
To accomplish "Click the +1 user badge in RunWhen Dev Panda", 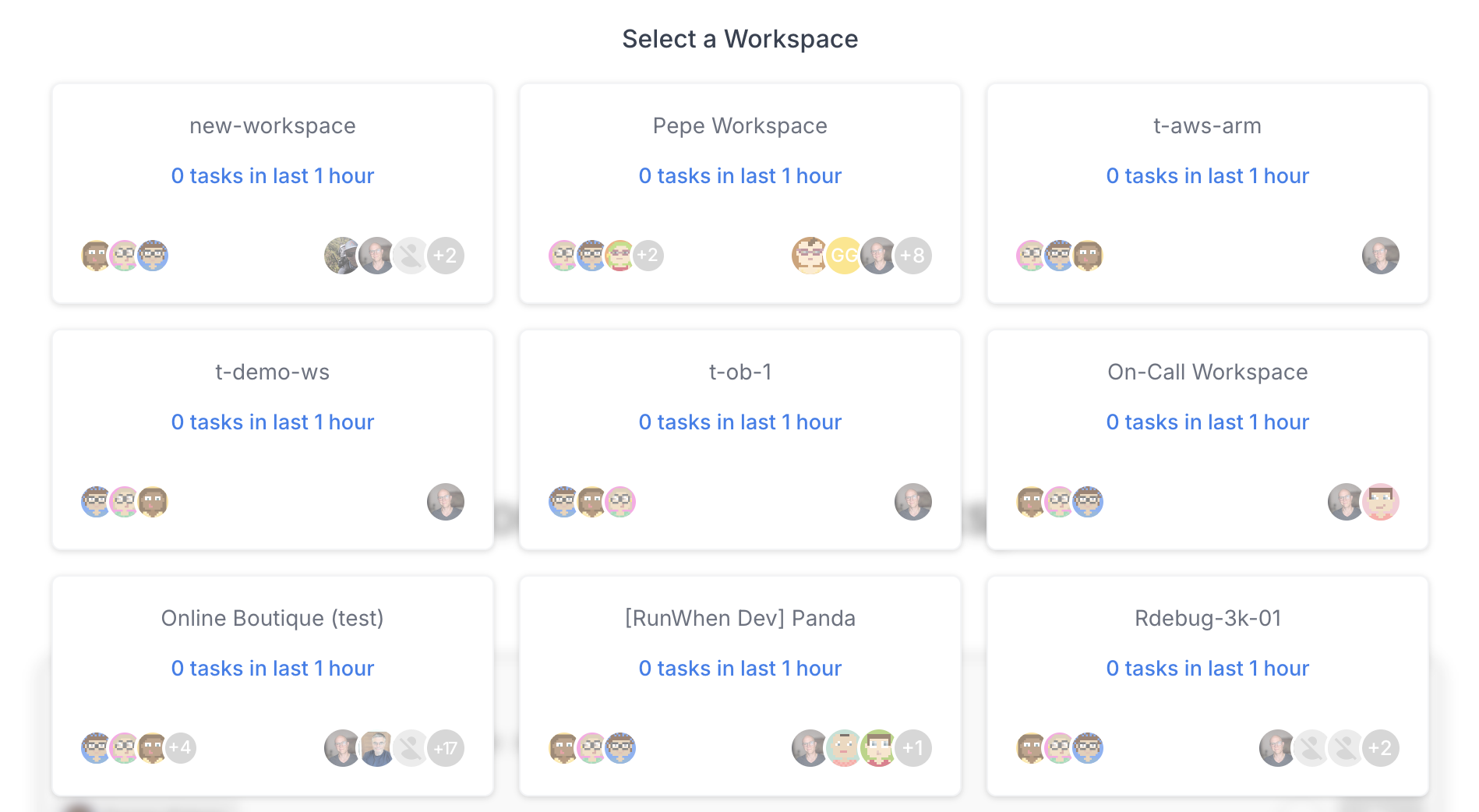I will click(x=912, y=748).
